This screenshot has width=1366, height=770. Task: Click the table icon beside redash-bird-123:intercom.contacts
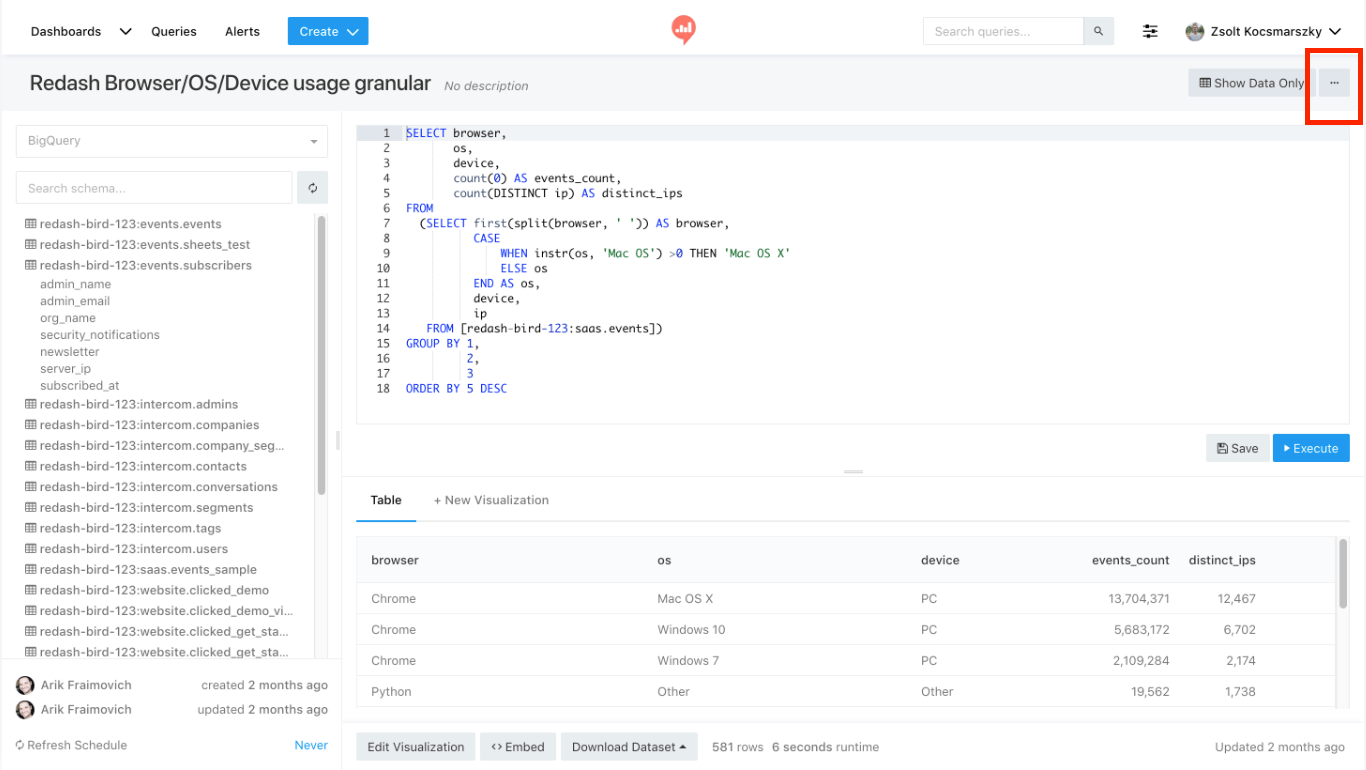click(31, 466)
